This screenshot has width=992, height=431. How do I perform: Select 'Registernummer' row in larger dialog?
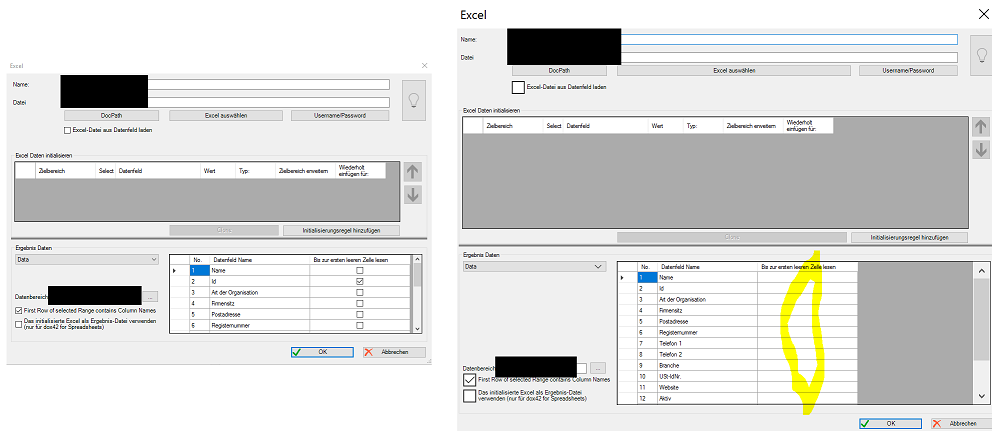coord(738,332)
